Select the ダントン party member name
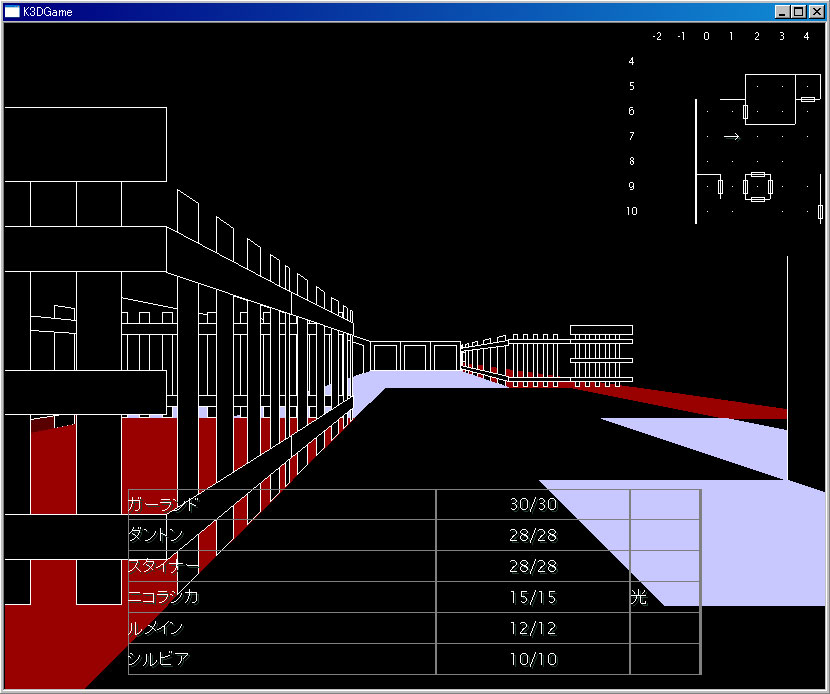 tap(156, 535)
